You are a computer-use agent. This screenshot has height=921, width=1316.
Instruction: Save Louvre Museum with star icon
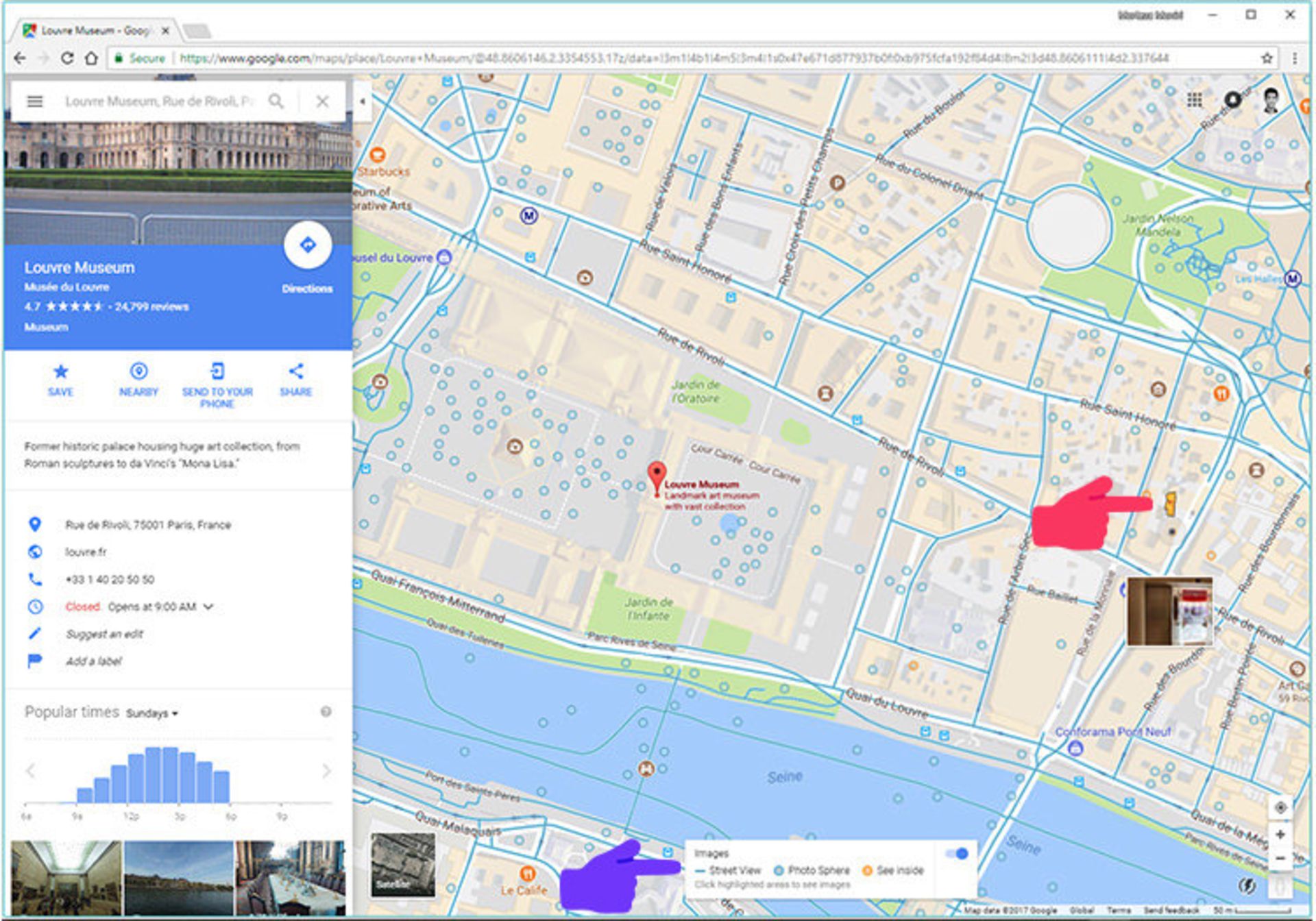60,380
